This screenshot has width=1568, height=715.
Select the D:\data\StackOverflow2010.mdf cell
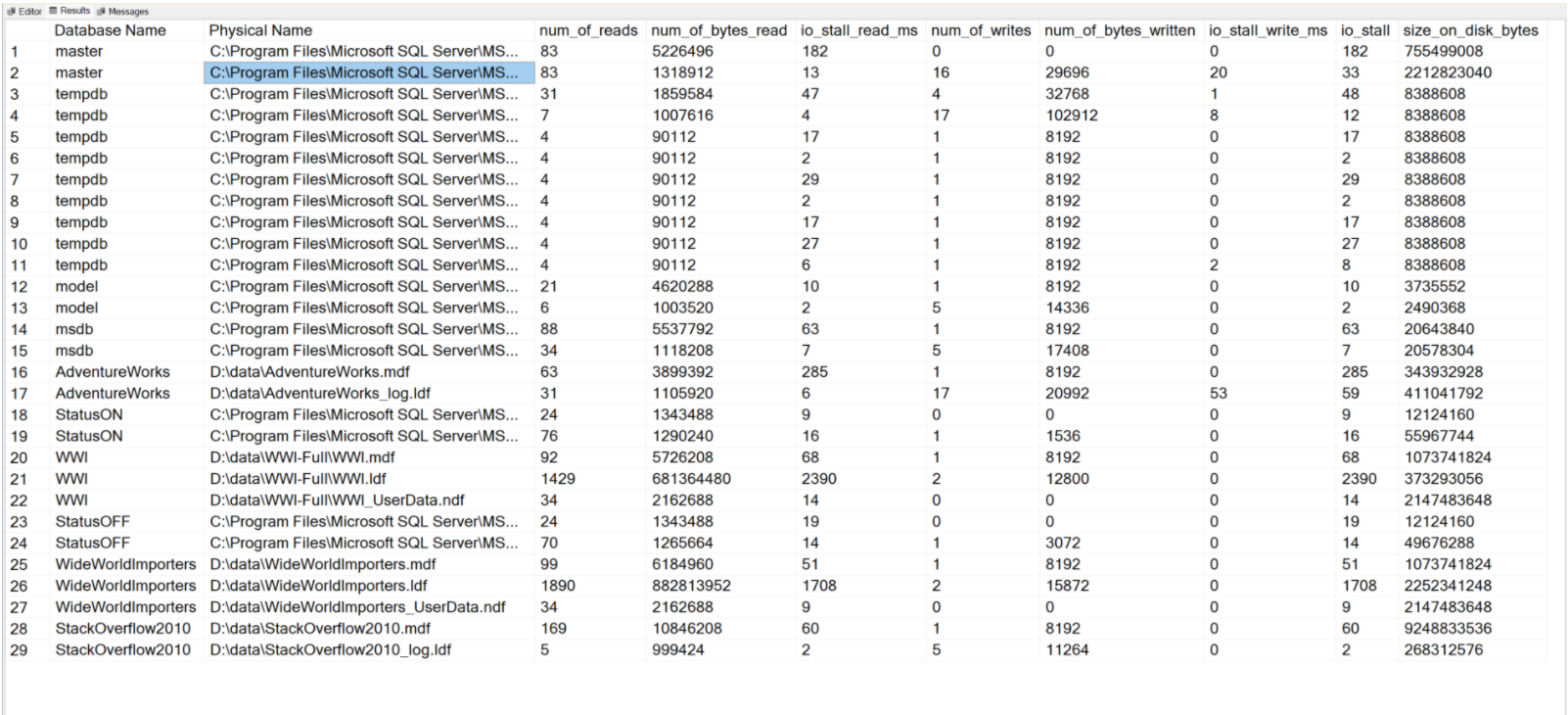[320, 629]
